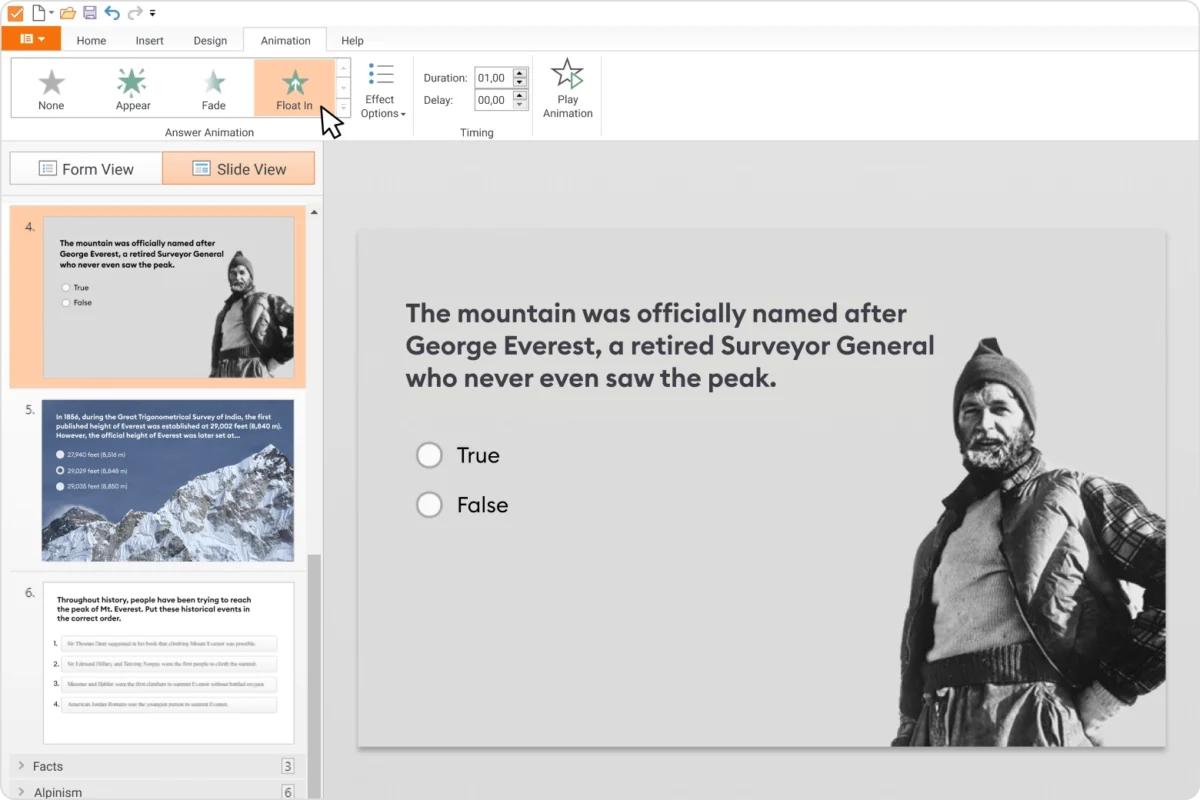Expand the Alpinism group
1200x800 pixels.
22,792
